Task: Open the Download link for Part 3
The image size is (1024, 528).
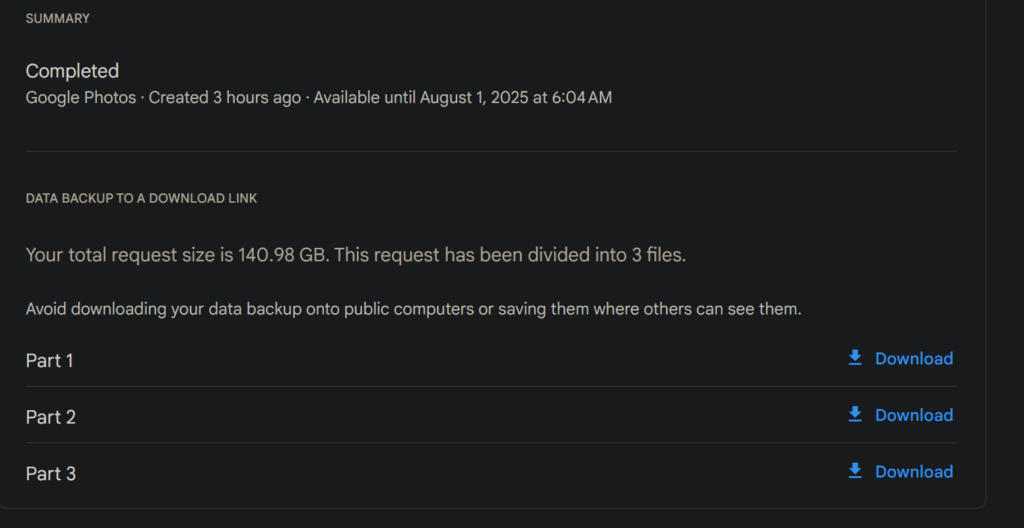Action: 914,472
